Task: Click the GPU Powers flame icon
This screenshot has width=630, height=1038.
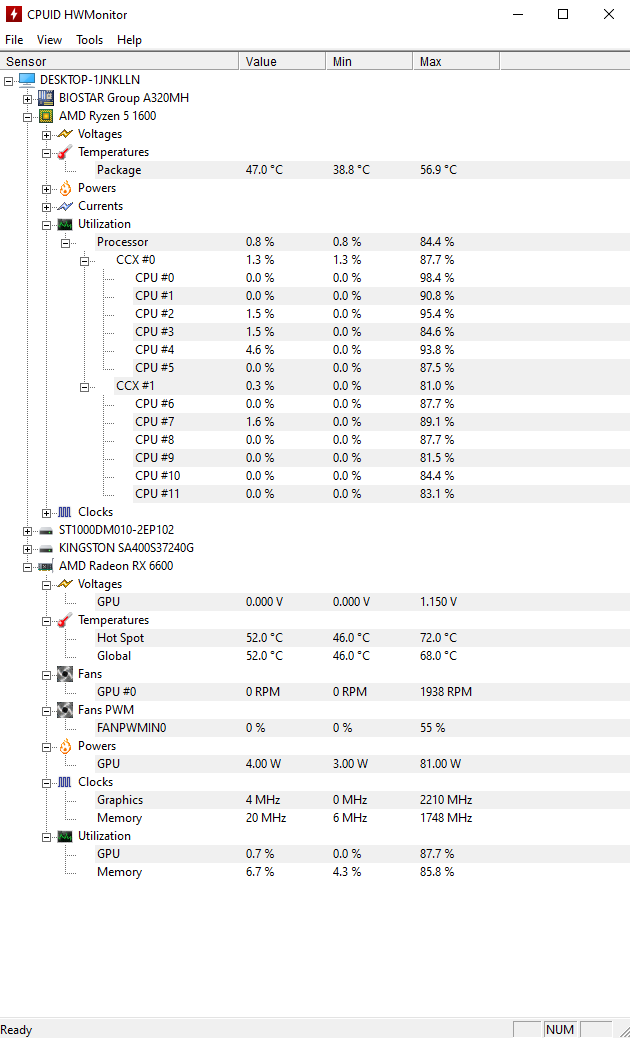Action: 65,746
